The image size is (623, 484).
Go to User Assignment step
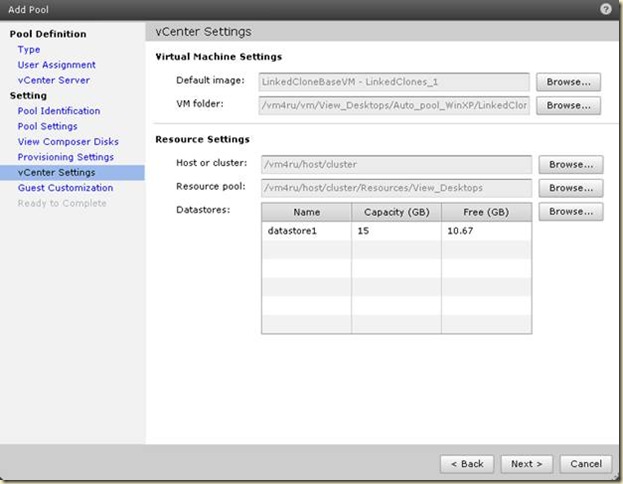point(57,65)
